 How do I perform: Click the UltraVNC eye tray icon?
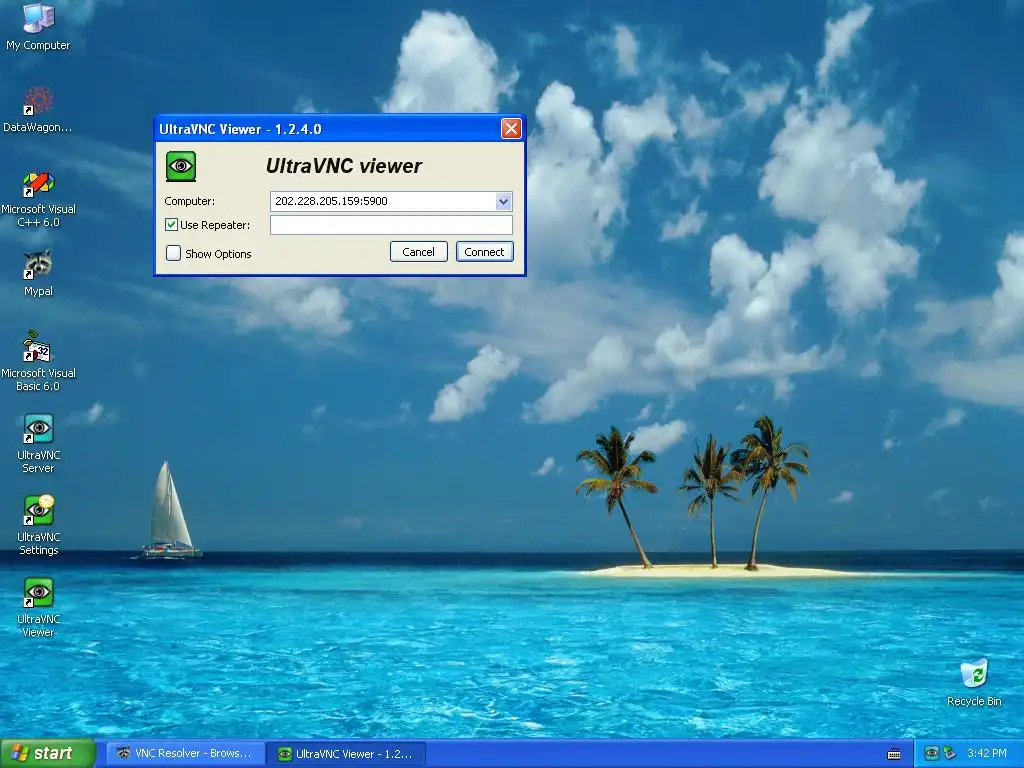(x=932, y=753)
